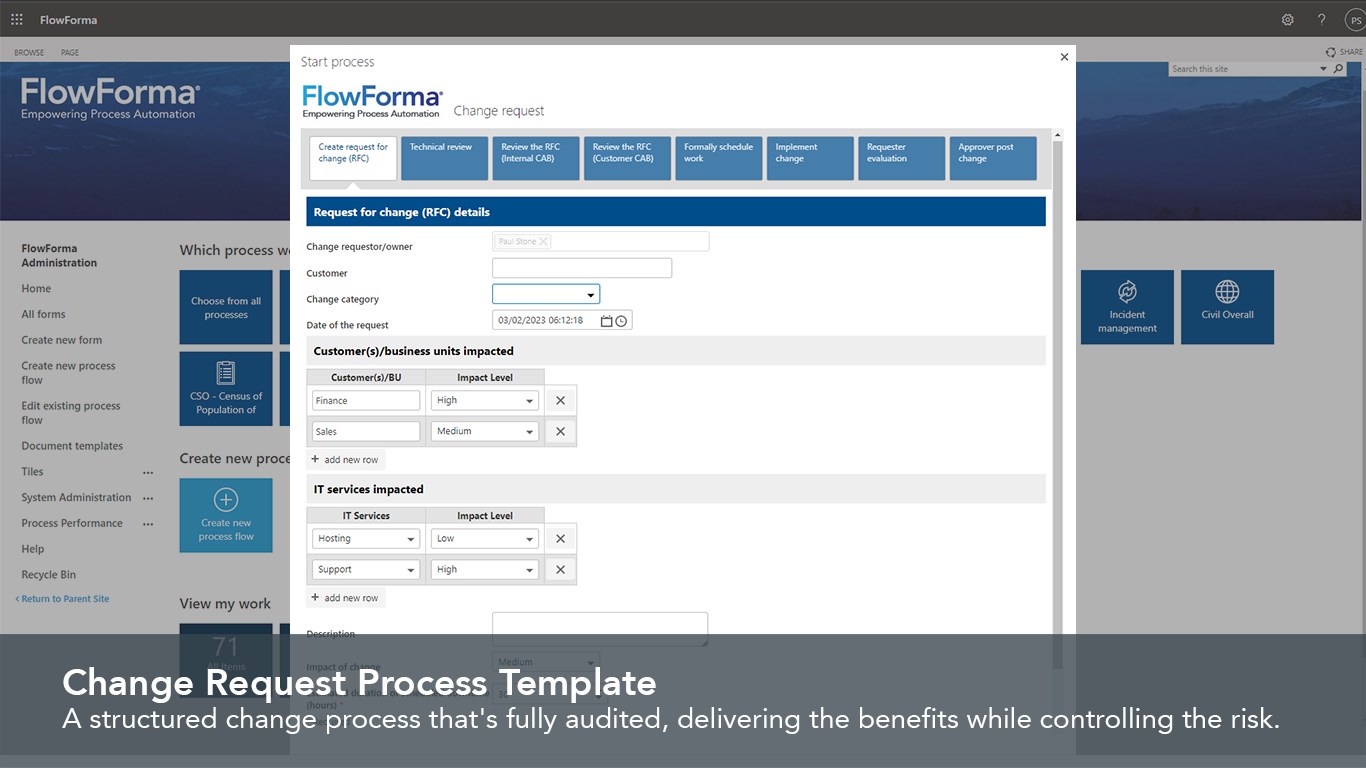Open CSO Census of Population tile

tap(226, 389)
